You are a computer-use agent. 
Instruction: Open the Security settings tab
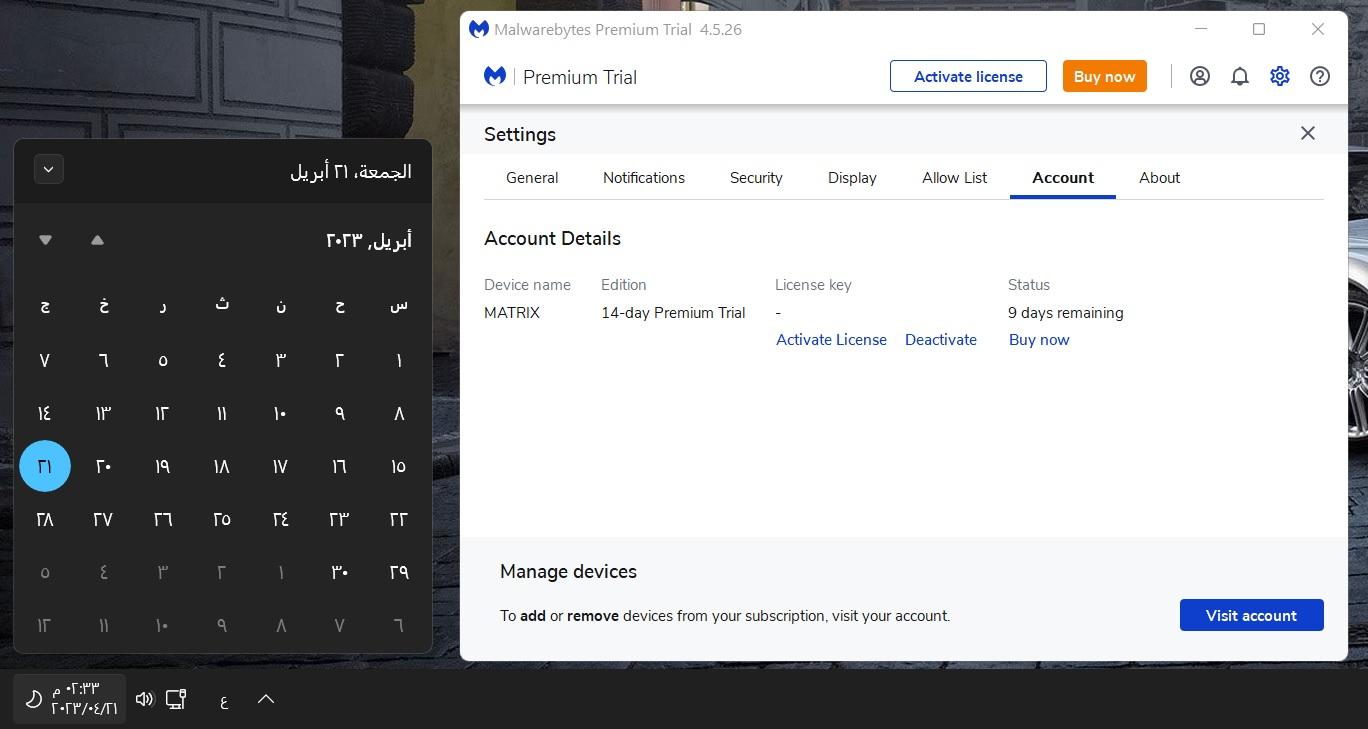(x=756, y=178)
